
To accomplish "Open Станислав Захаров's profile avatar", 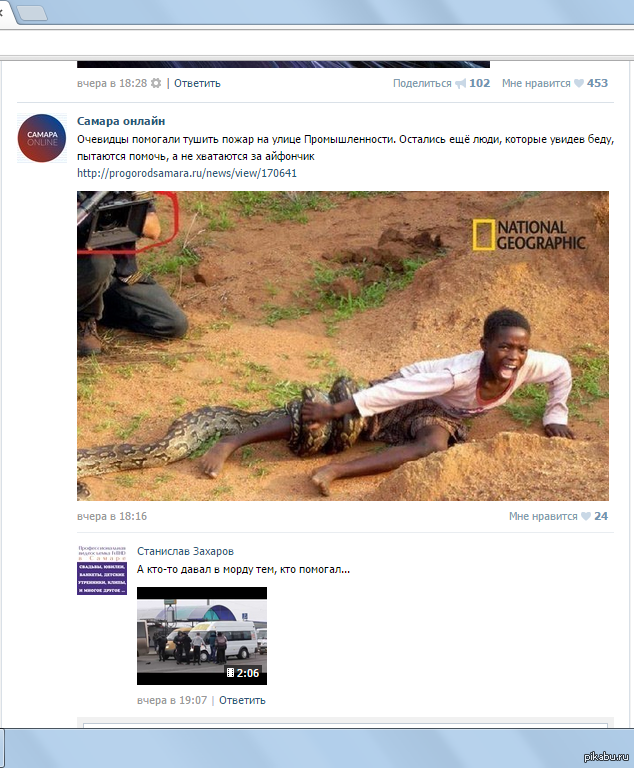I will (x=102, y=571).
